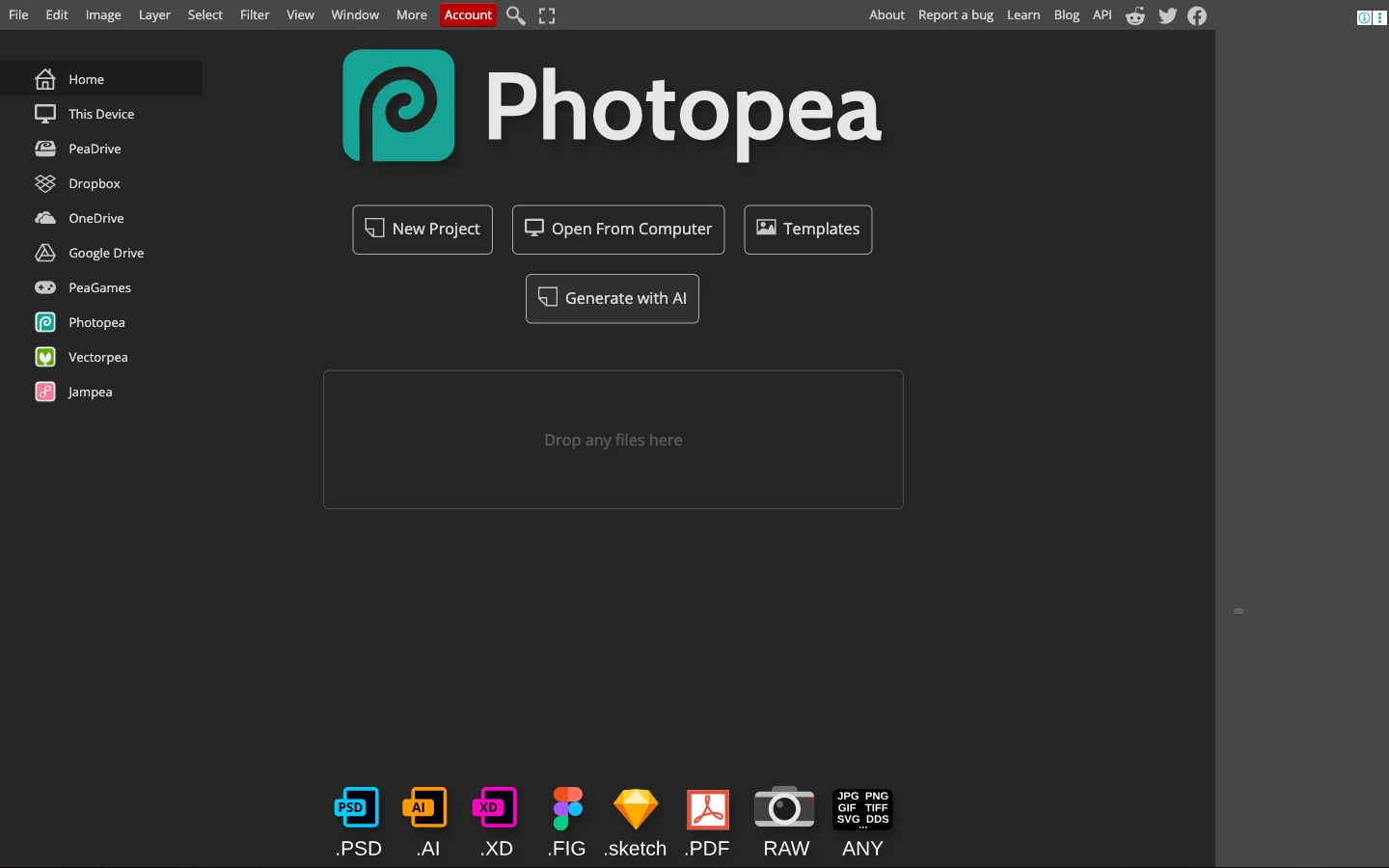Image resolution: width=1389 pixels, height=868 pixels.
Task: Click the RAW camera icon
Action: 784,807
